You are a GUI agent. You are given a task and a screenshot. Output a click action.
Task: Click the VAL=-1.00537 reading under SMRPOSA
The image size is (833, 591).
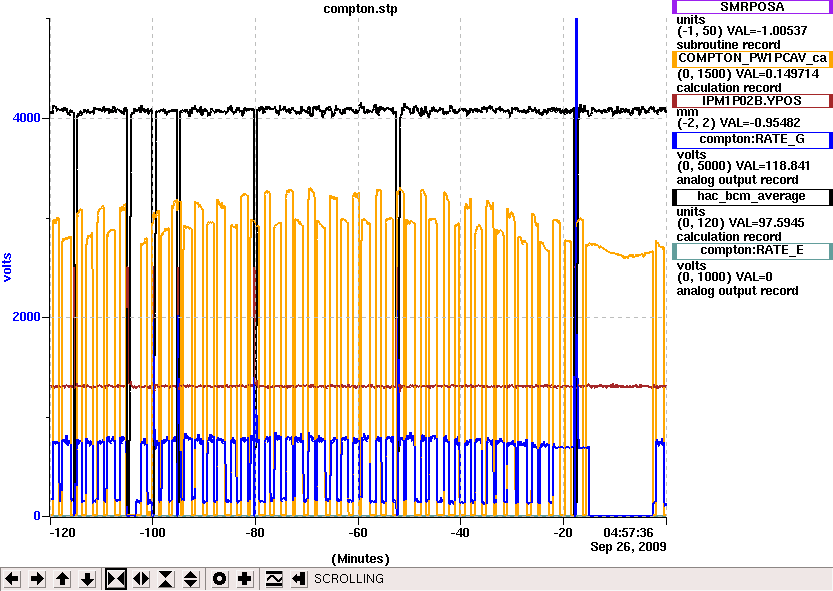pos(767,31)
